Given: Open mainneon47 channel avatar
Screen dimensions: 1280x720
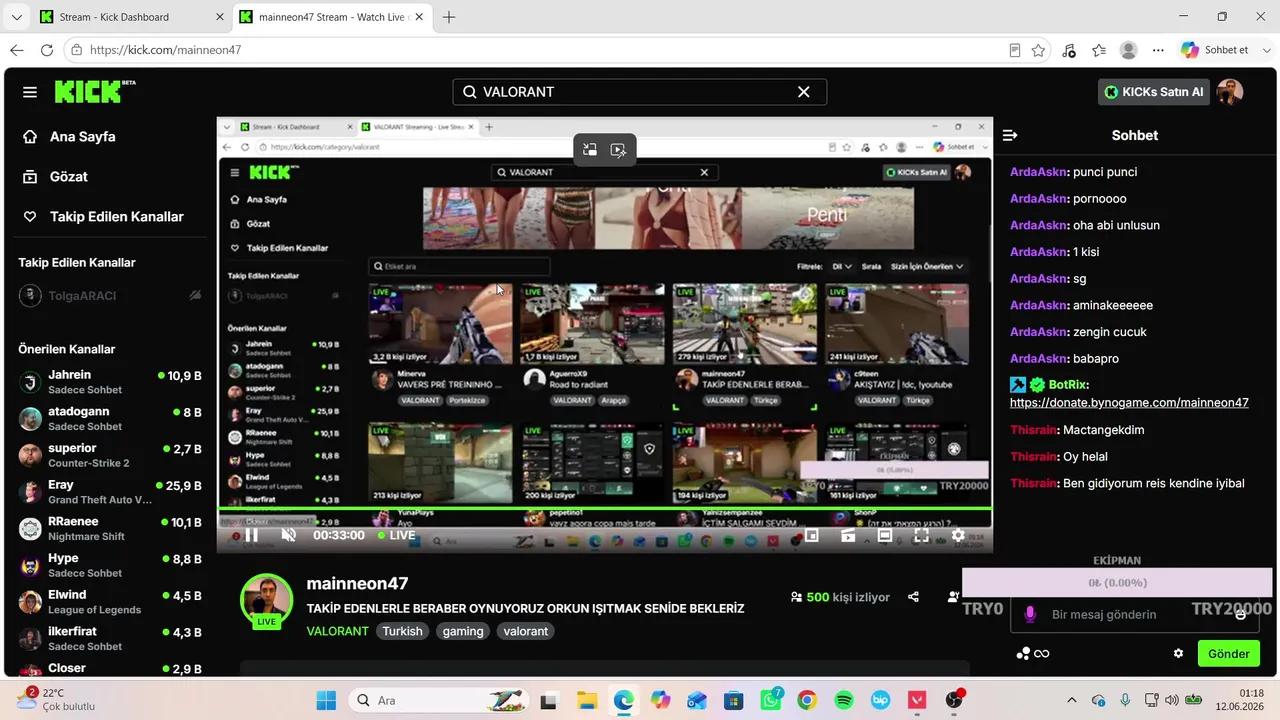Looking at the screenshot, I should pos(266,600).
